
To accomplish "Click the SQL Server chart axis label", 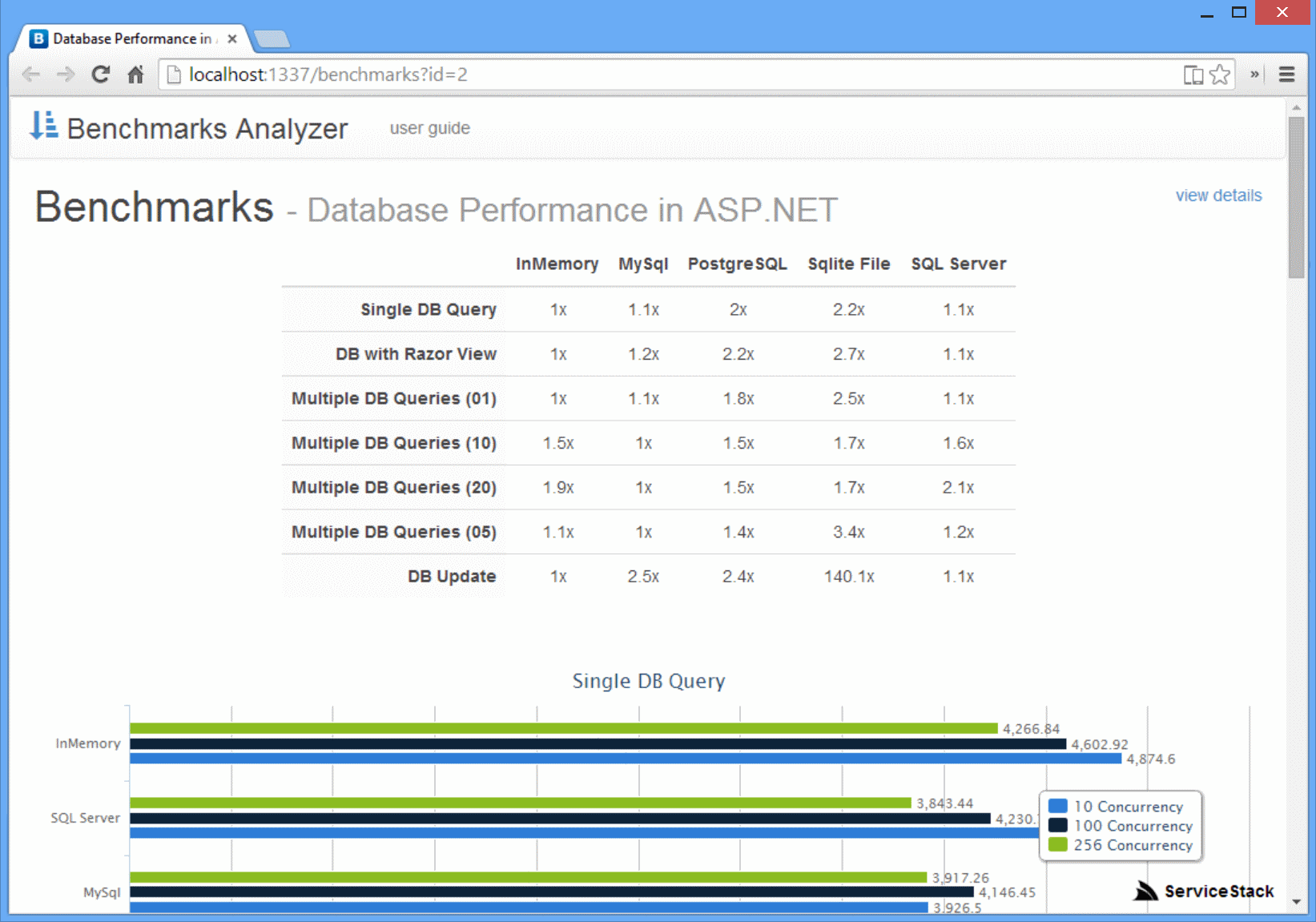I will [85, 818].
